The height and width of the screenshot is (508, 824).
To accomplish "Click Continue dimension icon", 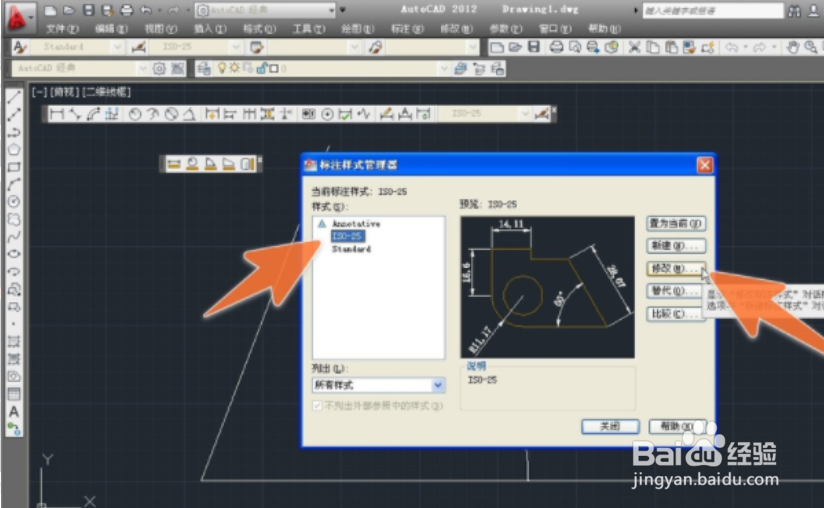I will (249, 113).
